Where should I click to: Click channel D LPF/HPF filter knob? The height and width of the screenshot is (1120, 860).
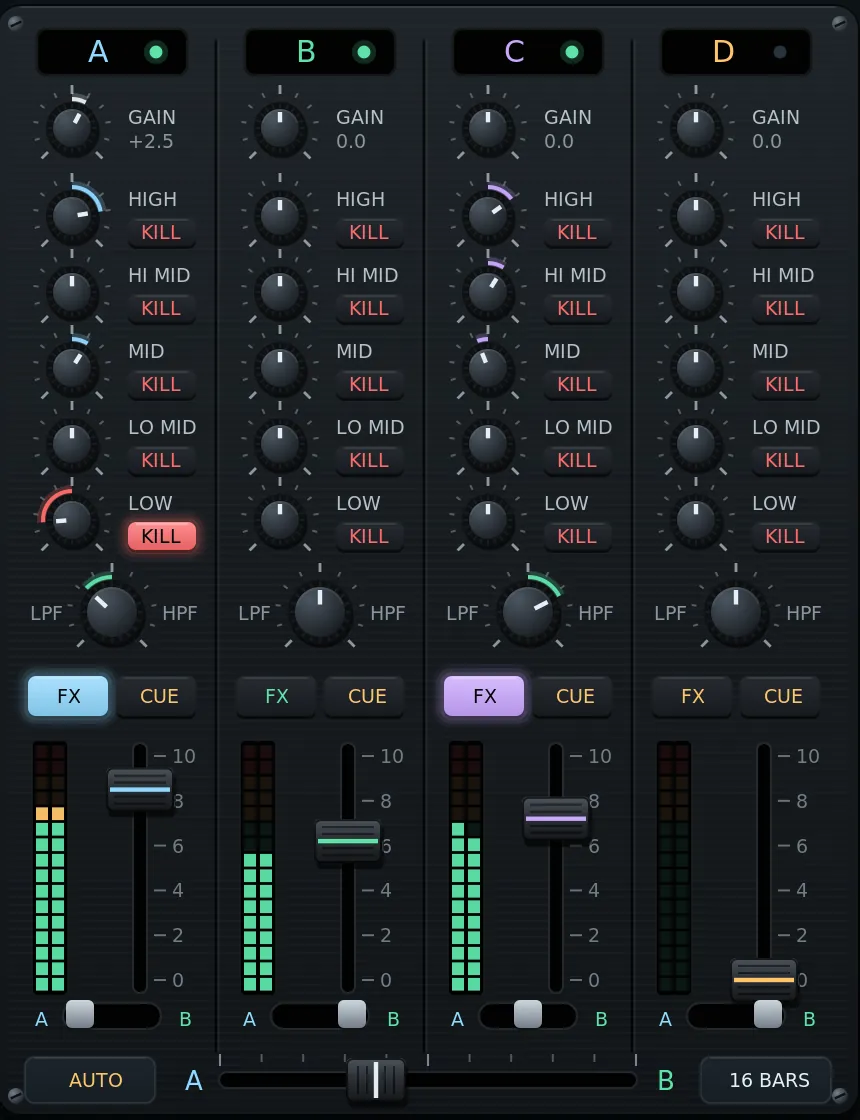pyautogui.click(x=736, y=614)
